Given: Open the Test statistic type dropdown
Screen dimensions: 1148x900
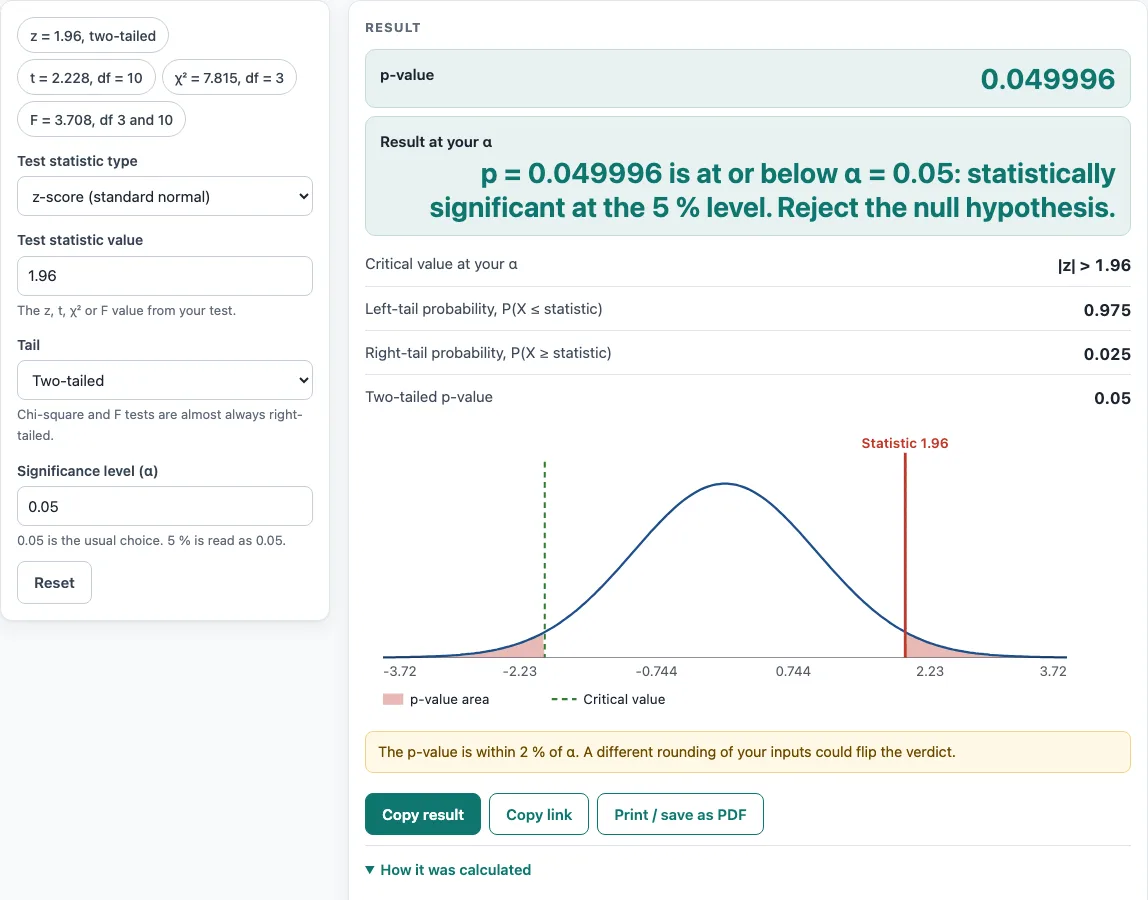Looking at the screenshot, I should pyautogui.click(x=165, y=196).
